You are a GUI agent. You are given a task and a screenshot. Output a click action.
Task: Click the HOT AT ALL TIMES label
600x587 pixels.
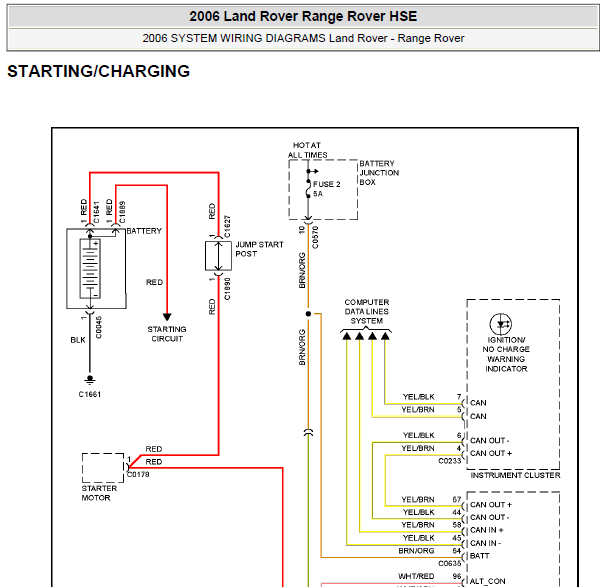(307, 150)
